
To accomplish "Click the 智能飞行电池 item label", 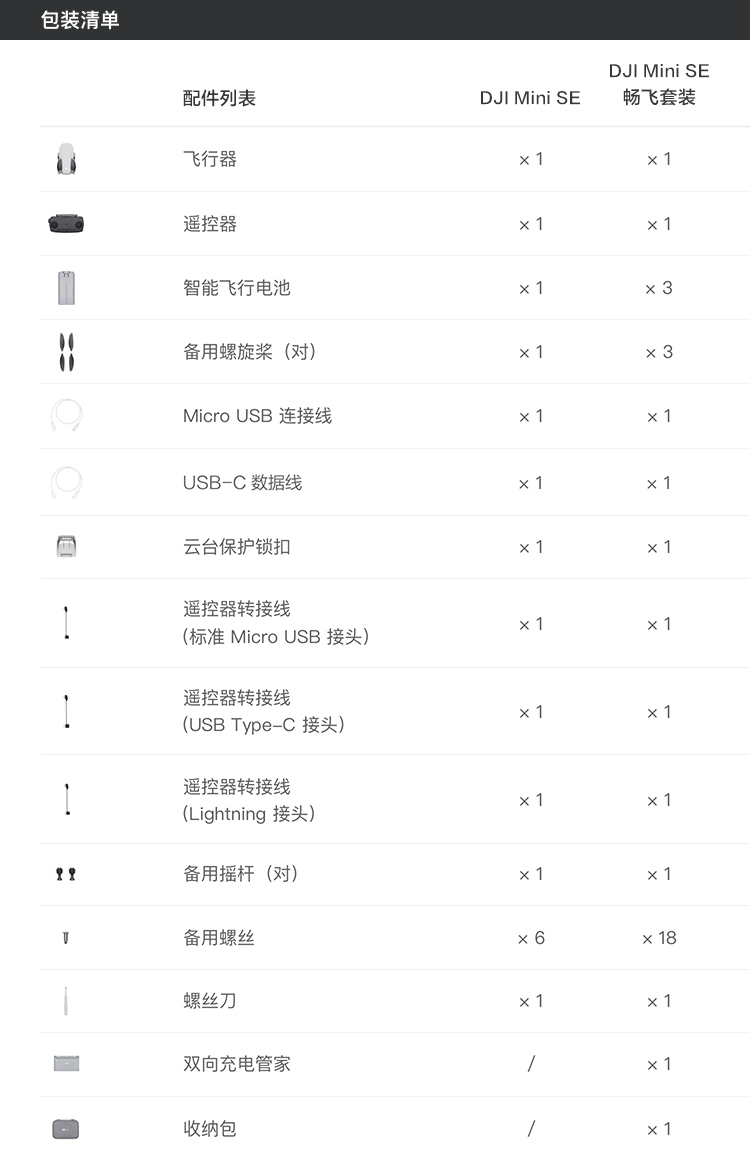I will click(x=237, y=288).
